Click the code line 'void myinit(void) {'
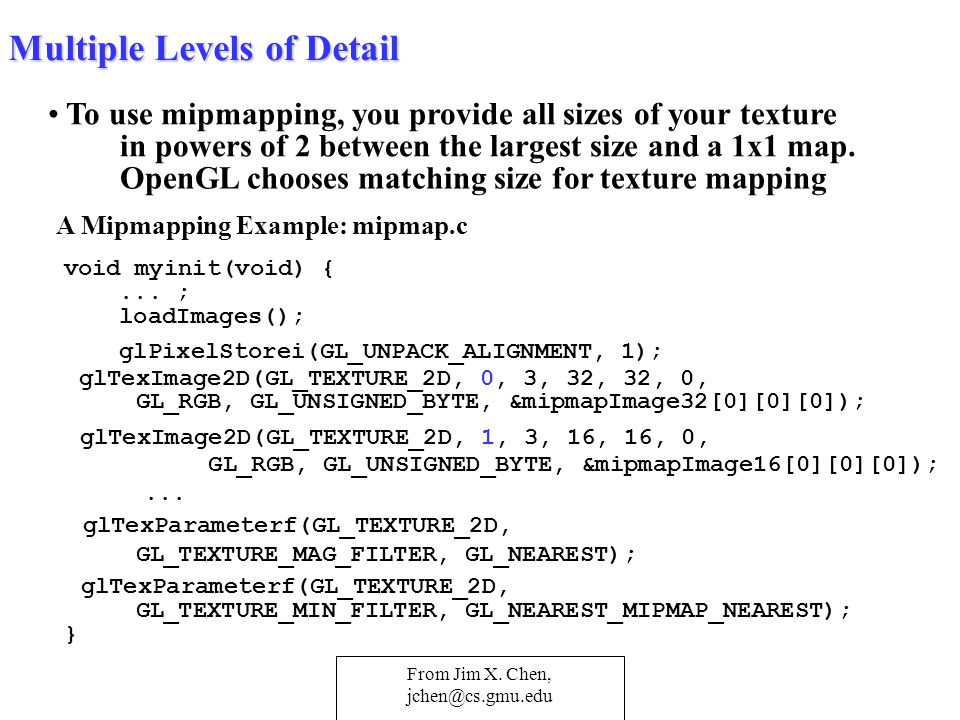 point(198,268)
